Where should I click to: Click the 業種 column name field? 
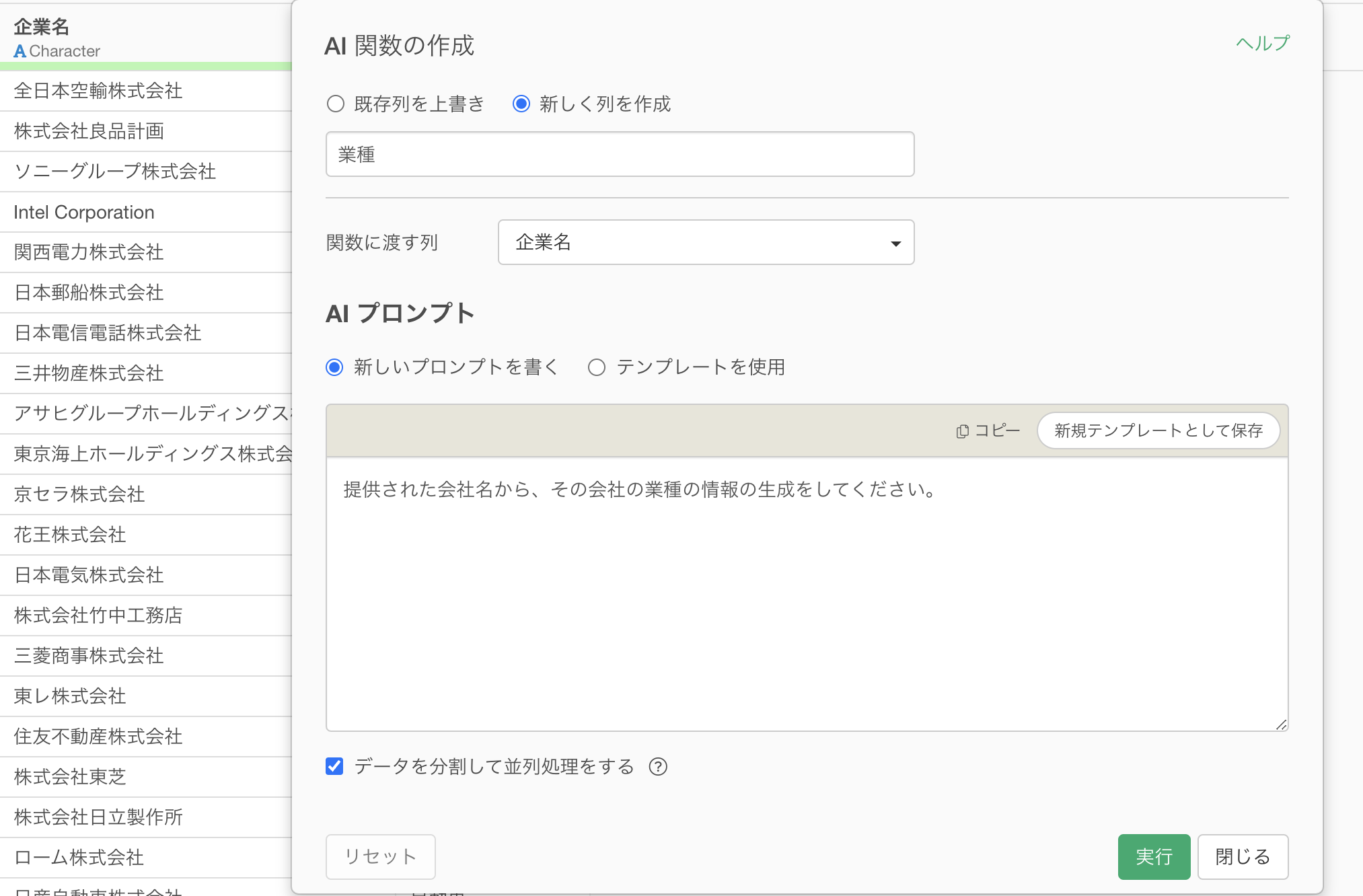point(619,155)
